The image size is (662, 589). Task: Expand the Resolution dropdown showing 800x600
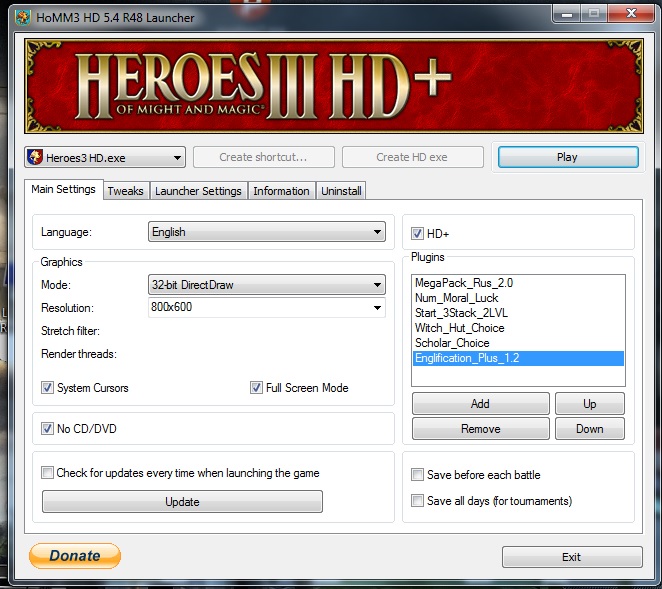(x=267, y=307)
